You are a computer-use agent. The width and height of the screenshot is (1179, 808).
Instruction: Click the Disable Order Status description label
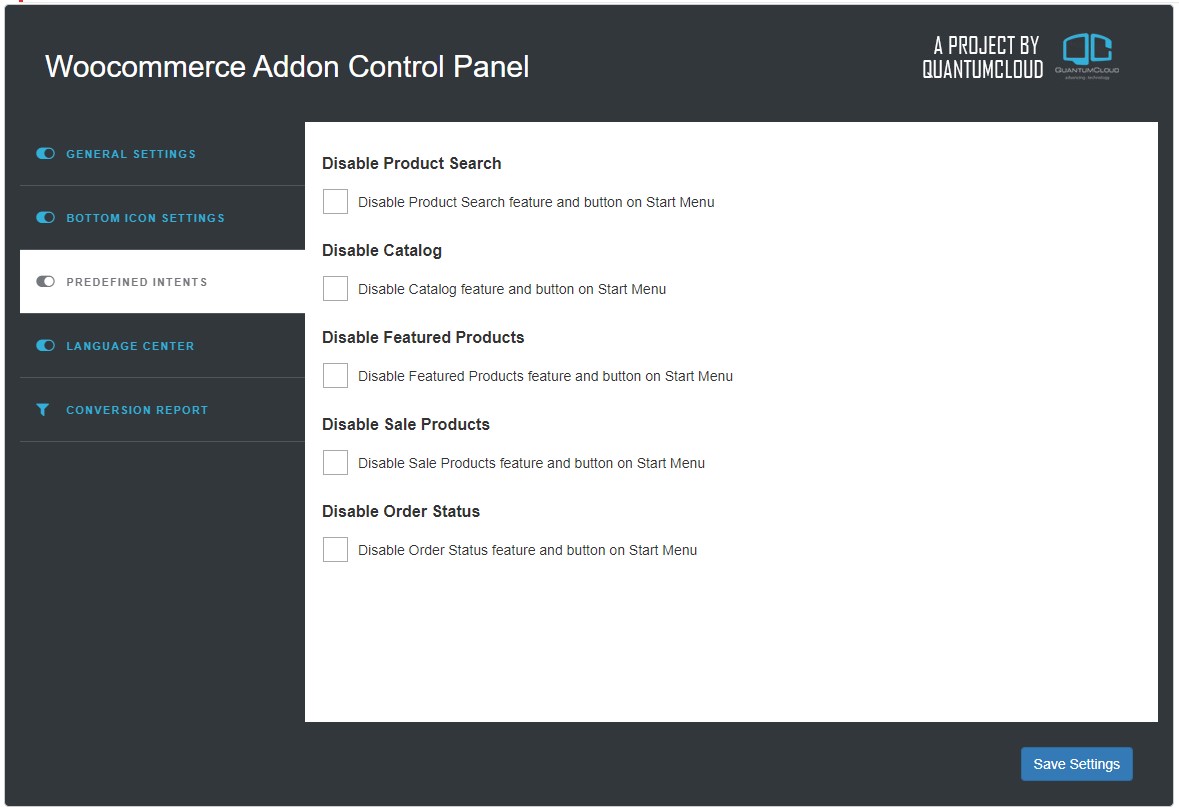coord(527,550)
